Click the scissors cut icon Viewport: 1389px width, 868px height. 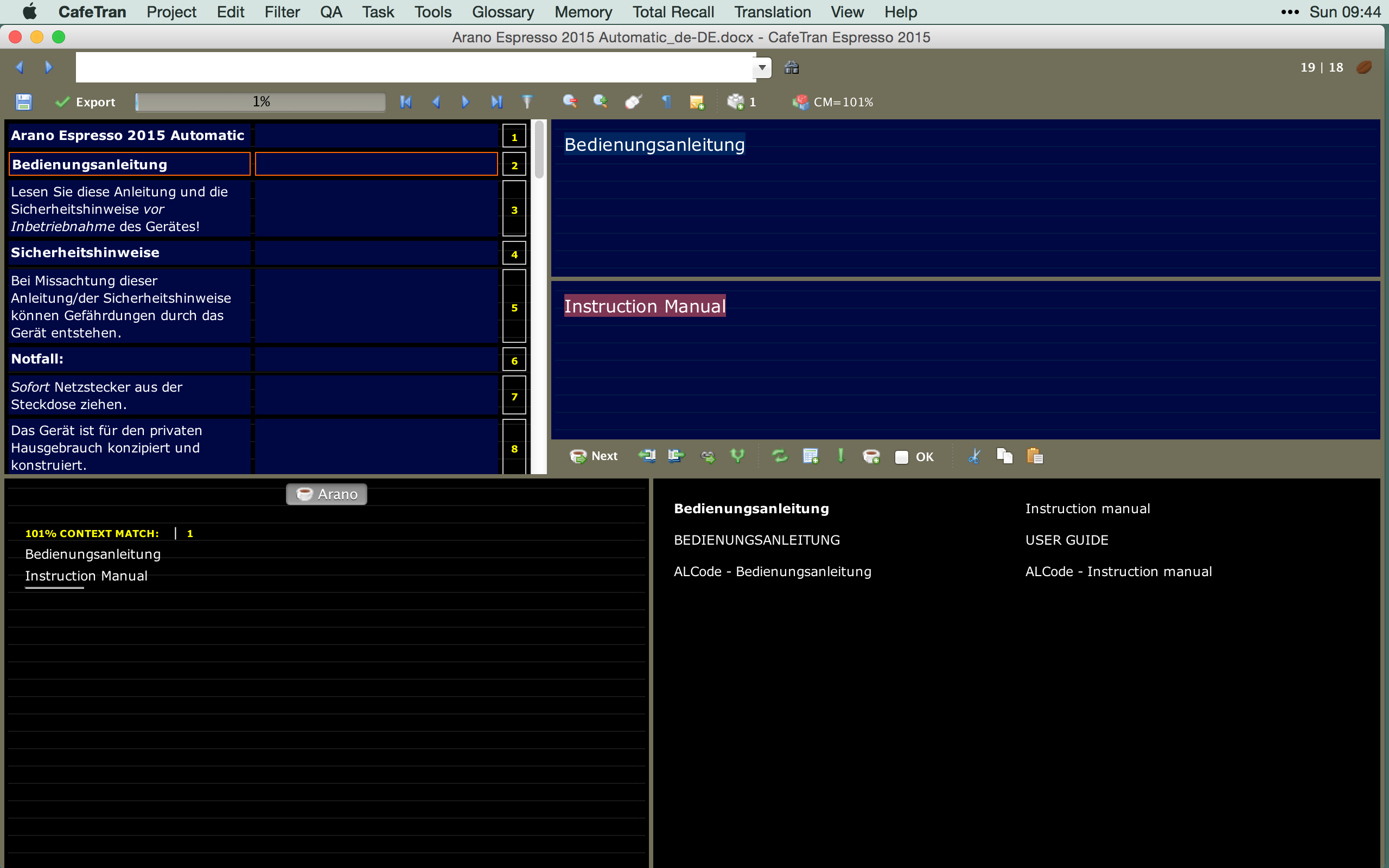974,456
